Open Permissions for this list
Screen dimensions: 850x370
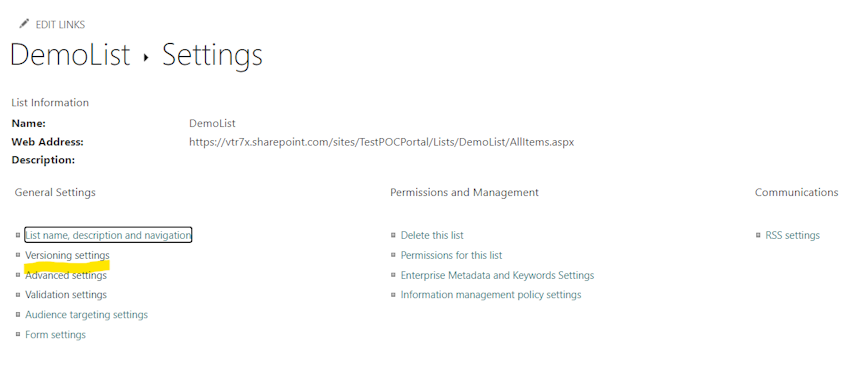click(x=452, y=255)
